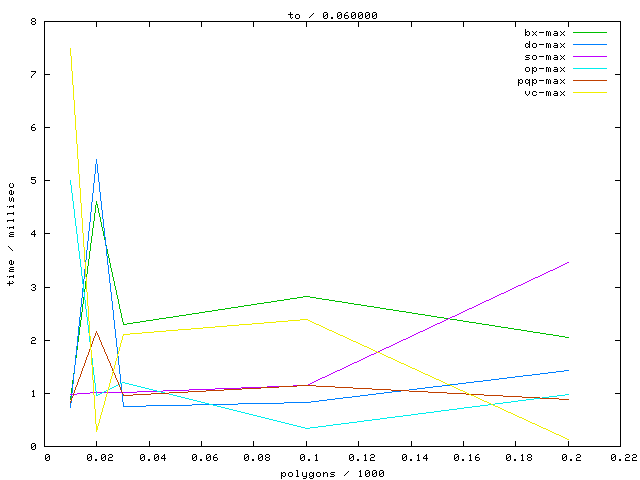The height and width of the screenshot is (480, 640).
Task: Click the chart title "to / 0.060000"
Action: pos(334,14)
